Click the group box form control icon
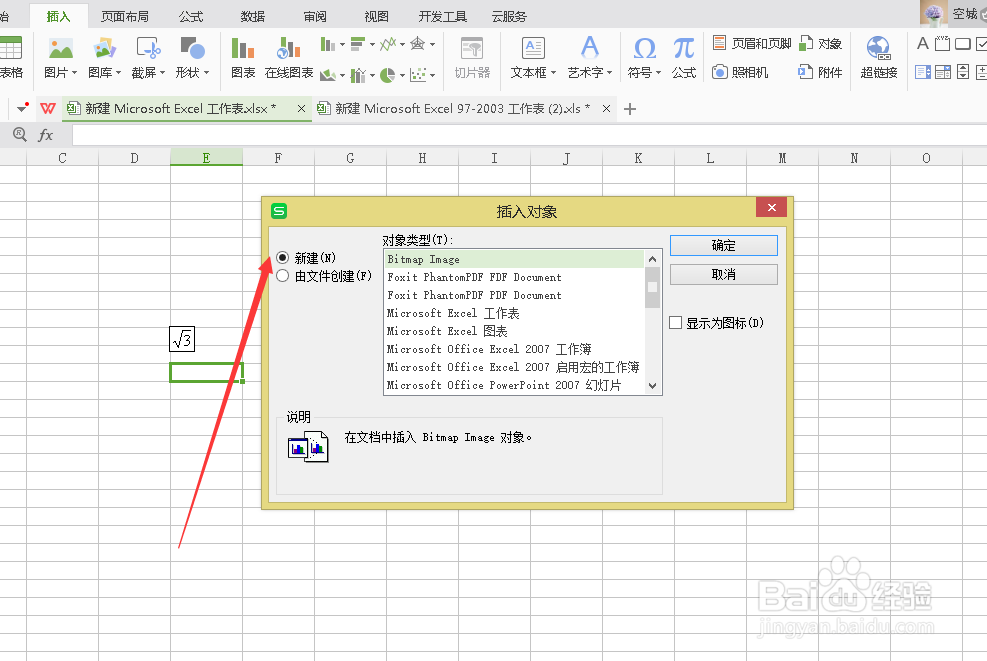The width and height of the screenshot is (987, 661). point(942,43)
